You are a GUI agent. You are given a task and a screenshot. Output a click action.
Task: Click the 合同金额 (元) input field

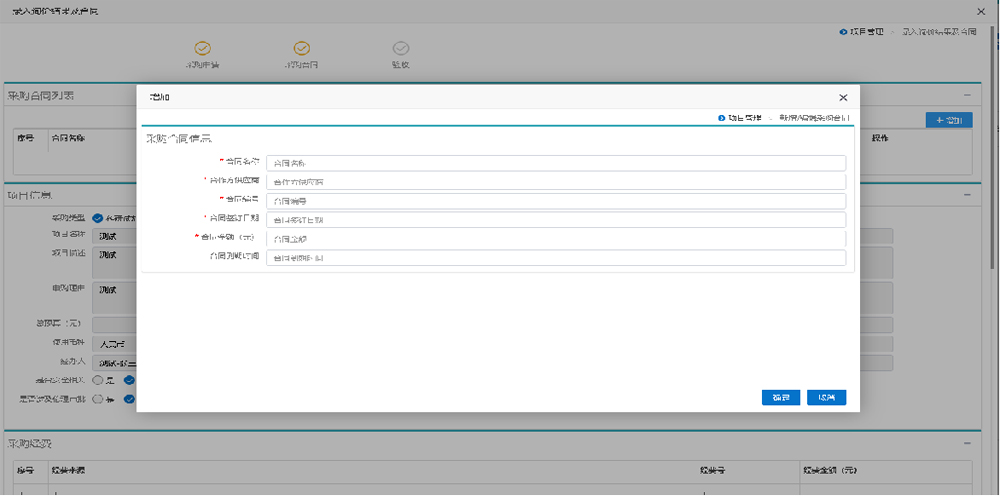(556, 239)
